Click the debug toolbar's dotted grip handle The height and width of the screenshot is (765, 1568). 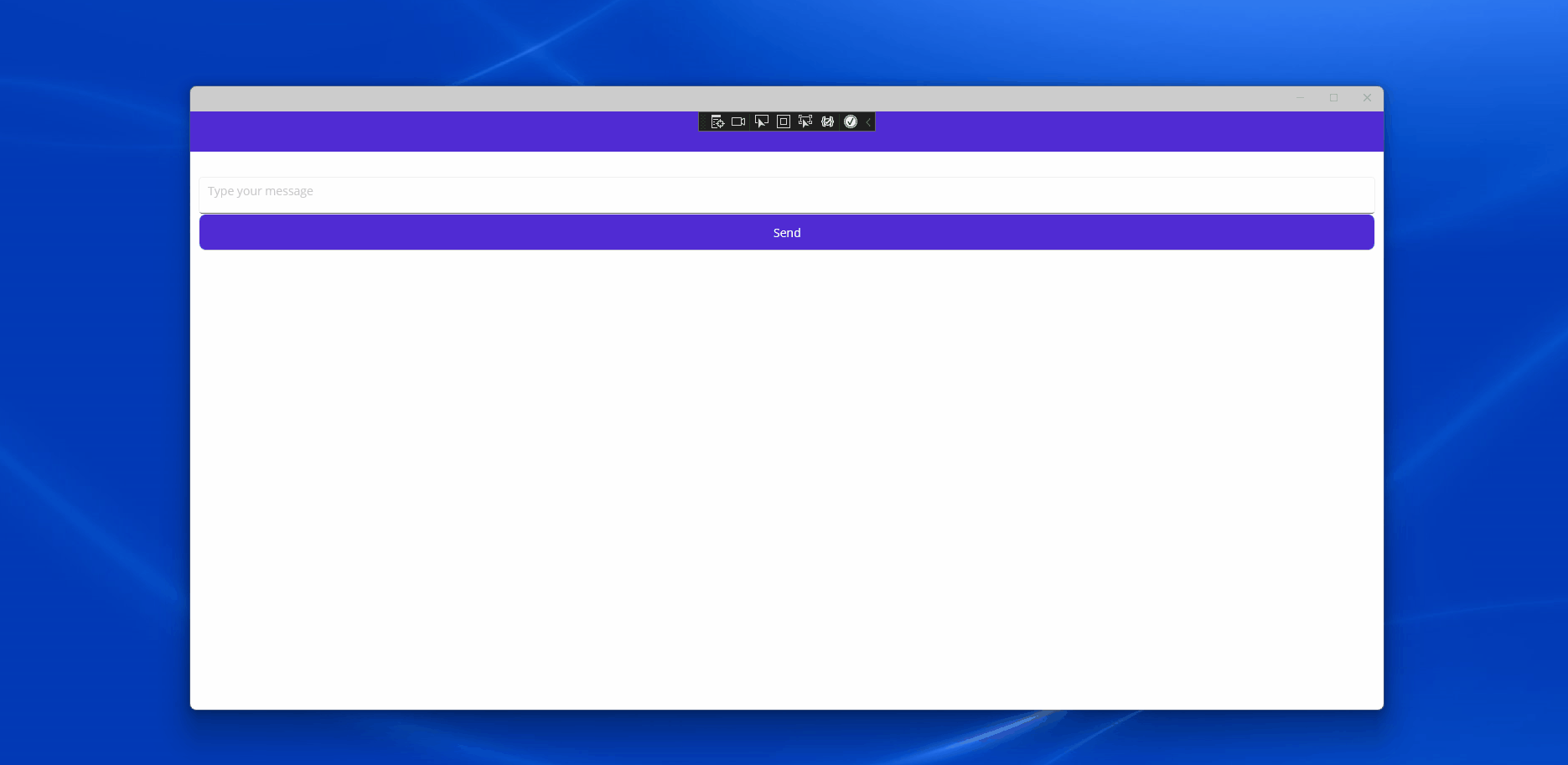[x=703, y=122]
